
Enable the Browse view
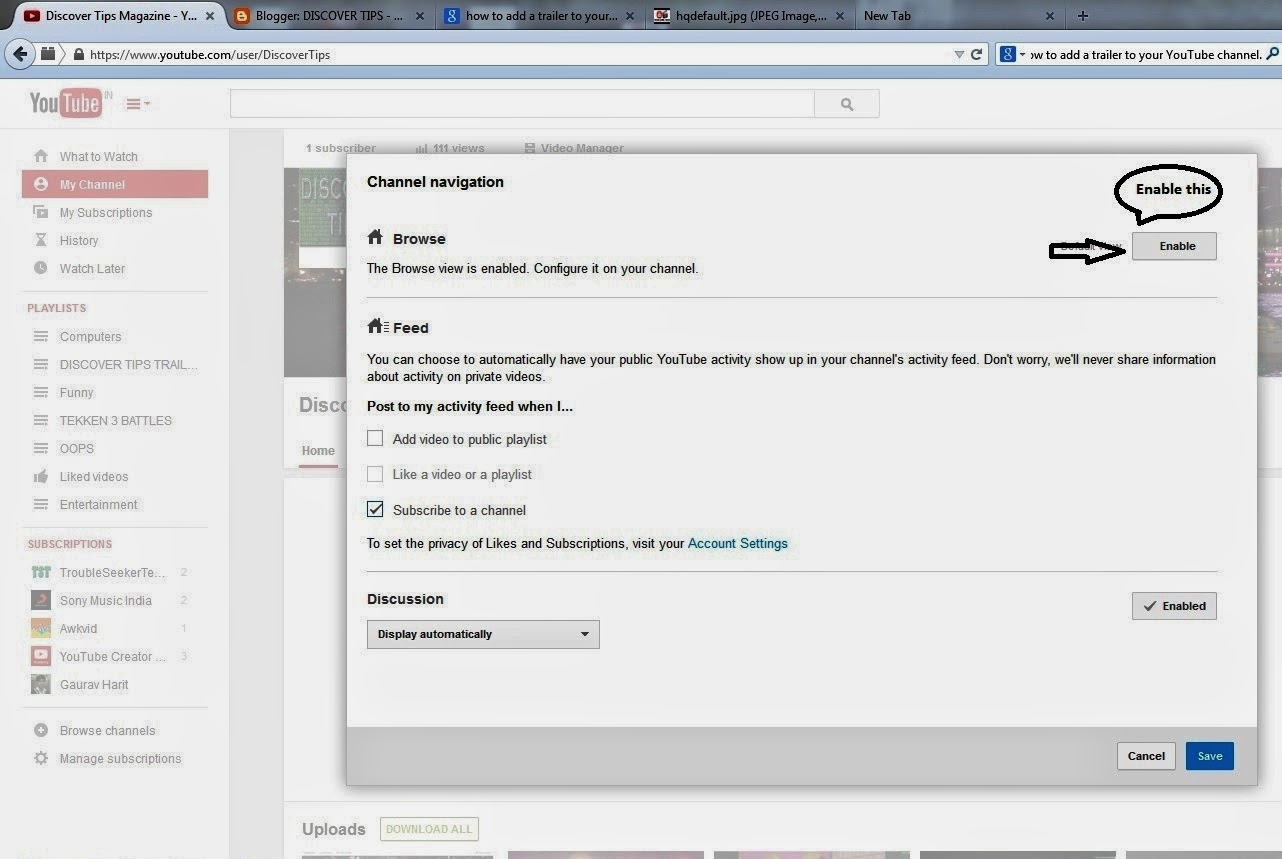point(1174,246)
